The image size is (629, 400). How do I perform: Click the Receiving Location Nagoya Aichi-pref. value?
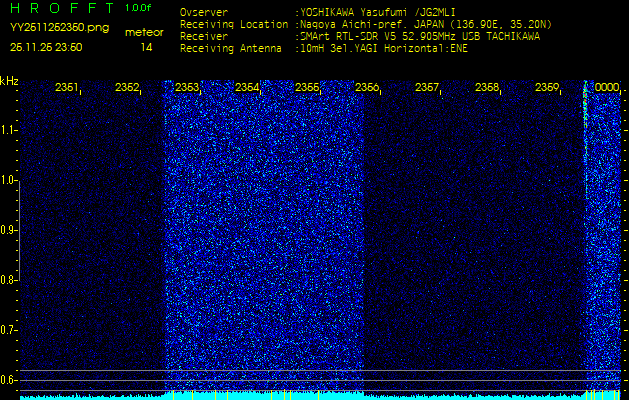426,24
